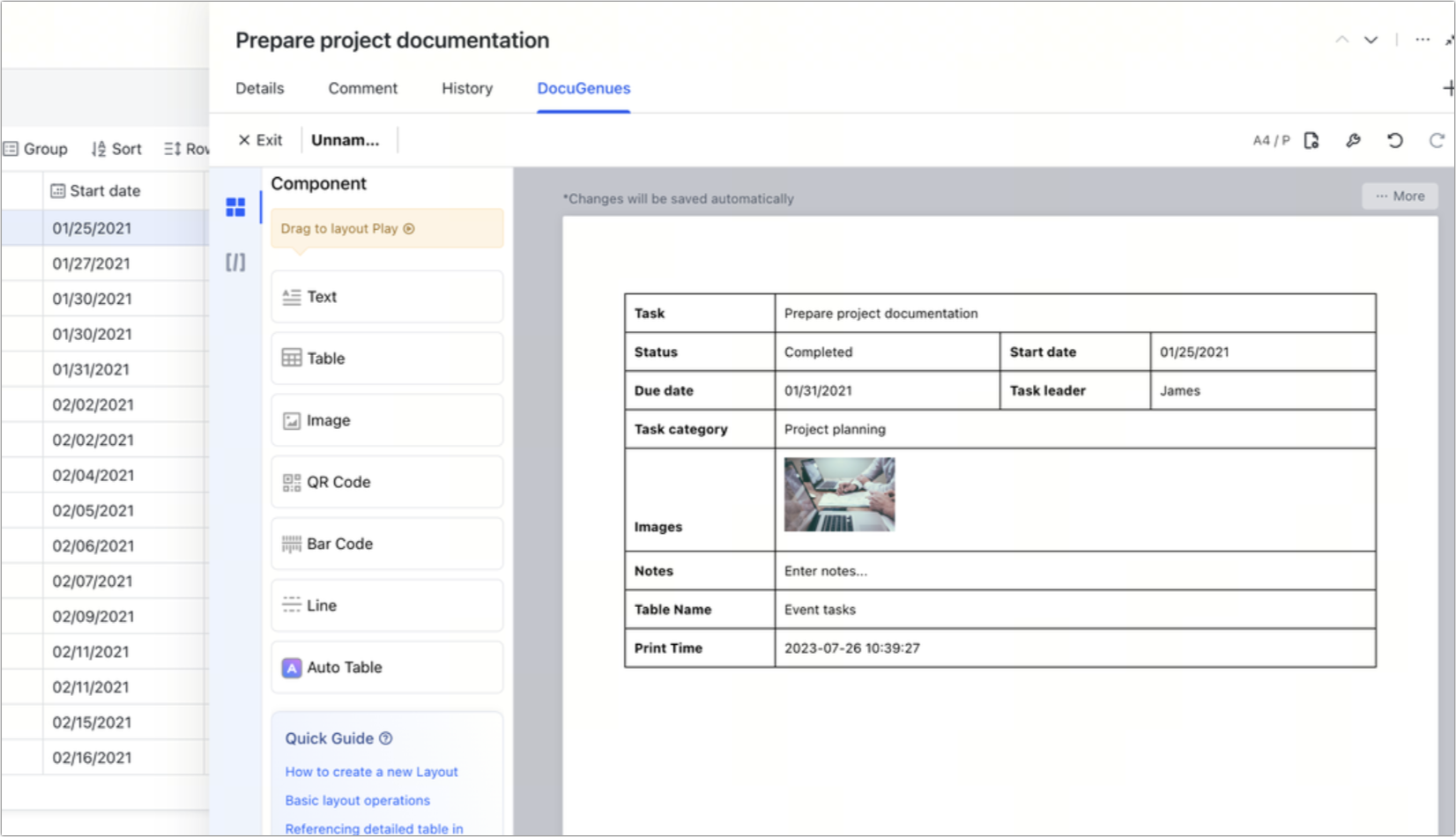Click the redo icon in the toolbar
This screenshot has height=837, width=1456.
click(x=1437, y=140)
